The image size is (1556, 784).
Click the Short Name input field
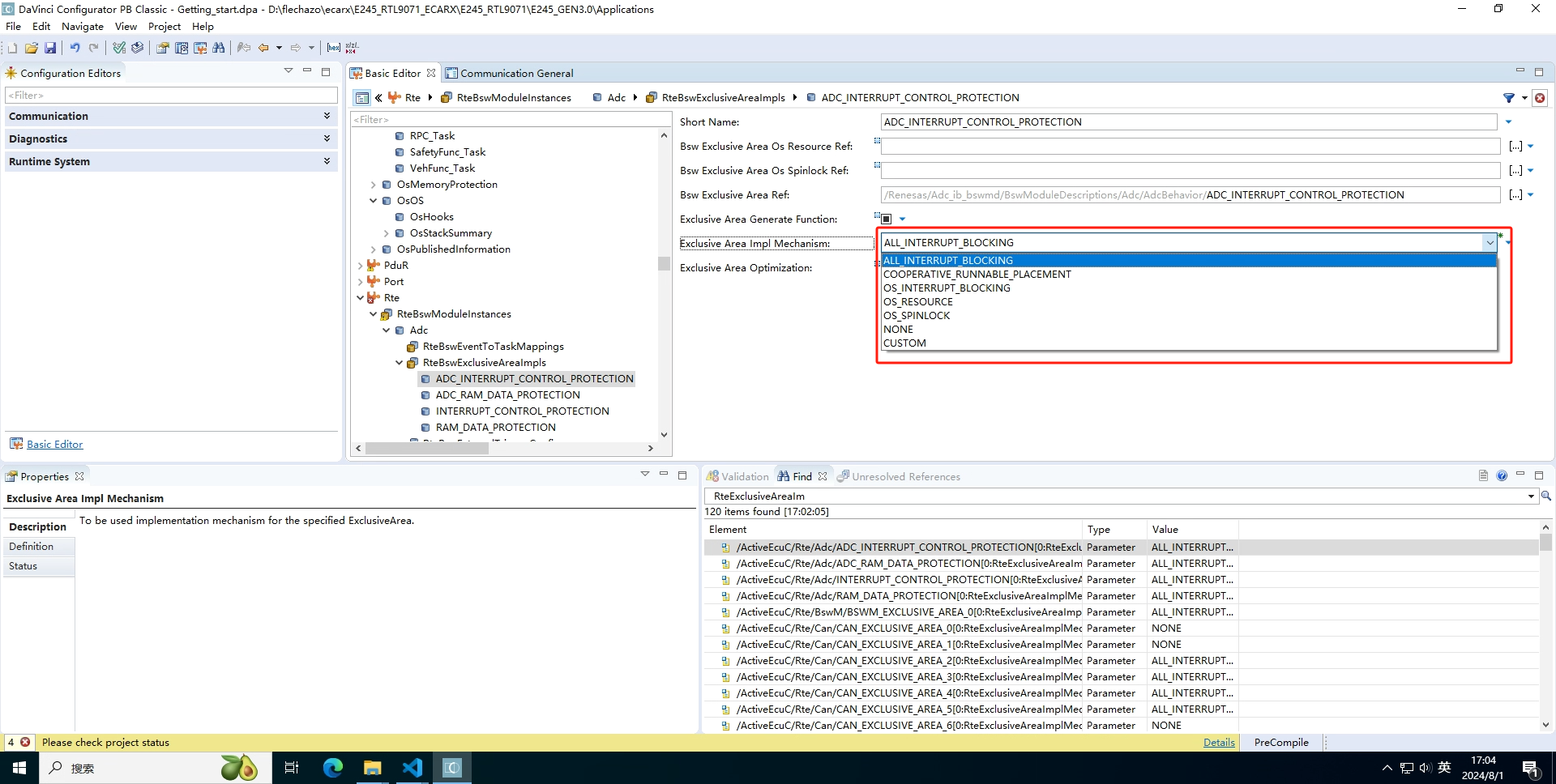pyautogui.click(x=1187, y=122)
